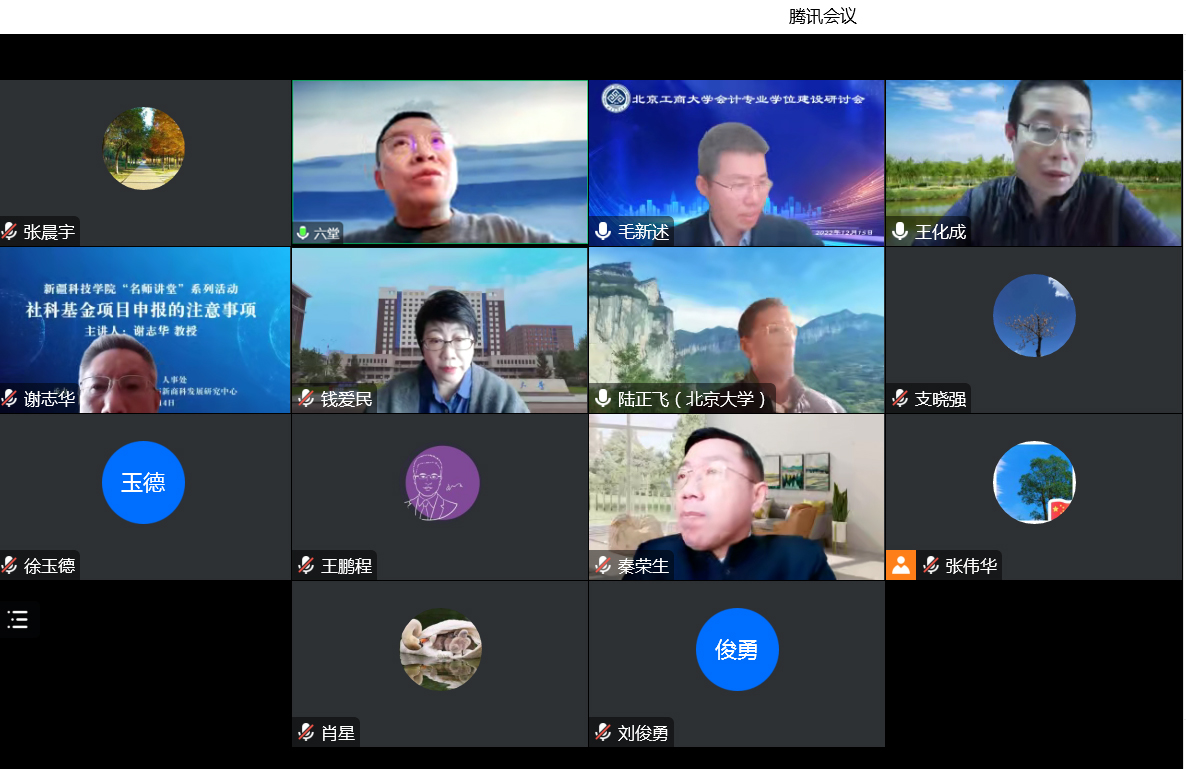
Task: Click the microphone icon beside 王化成
Action: (x=900, y=232)
